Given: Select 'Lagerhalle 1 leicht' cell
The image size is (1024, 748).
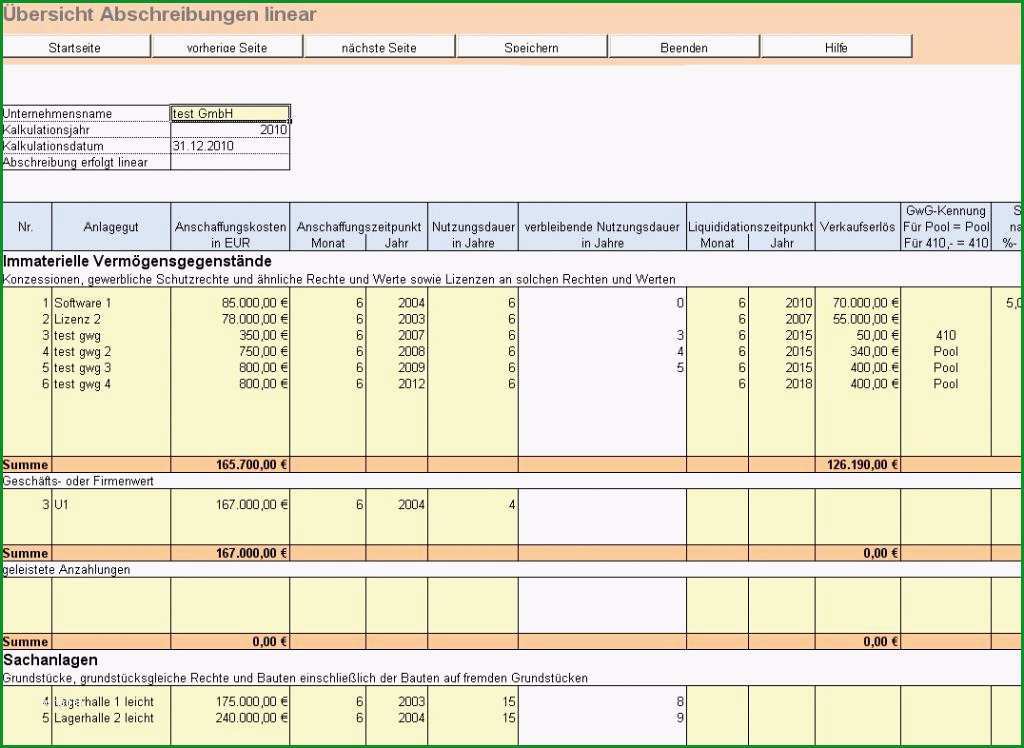Looking at the screenshot, I should click(x=111, y=702).
